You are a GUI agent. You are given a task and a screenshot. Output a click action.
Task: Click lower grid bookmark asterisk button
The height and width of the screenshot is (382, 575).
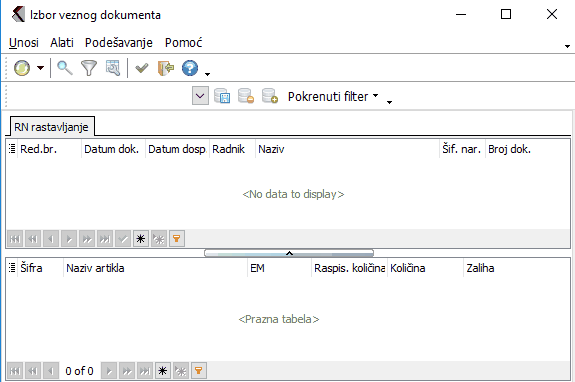pyautogui.click(x=163, y=371)
